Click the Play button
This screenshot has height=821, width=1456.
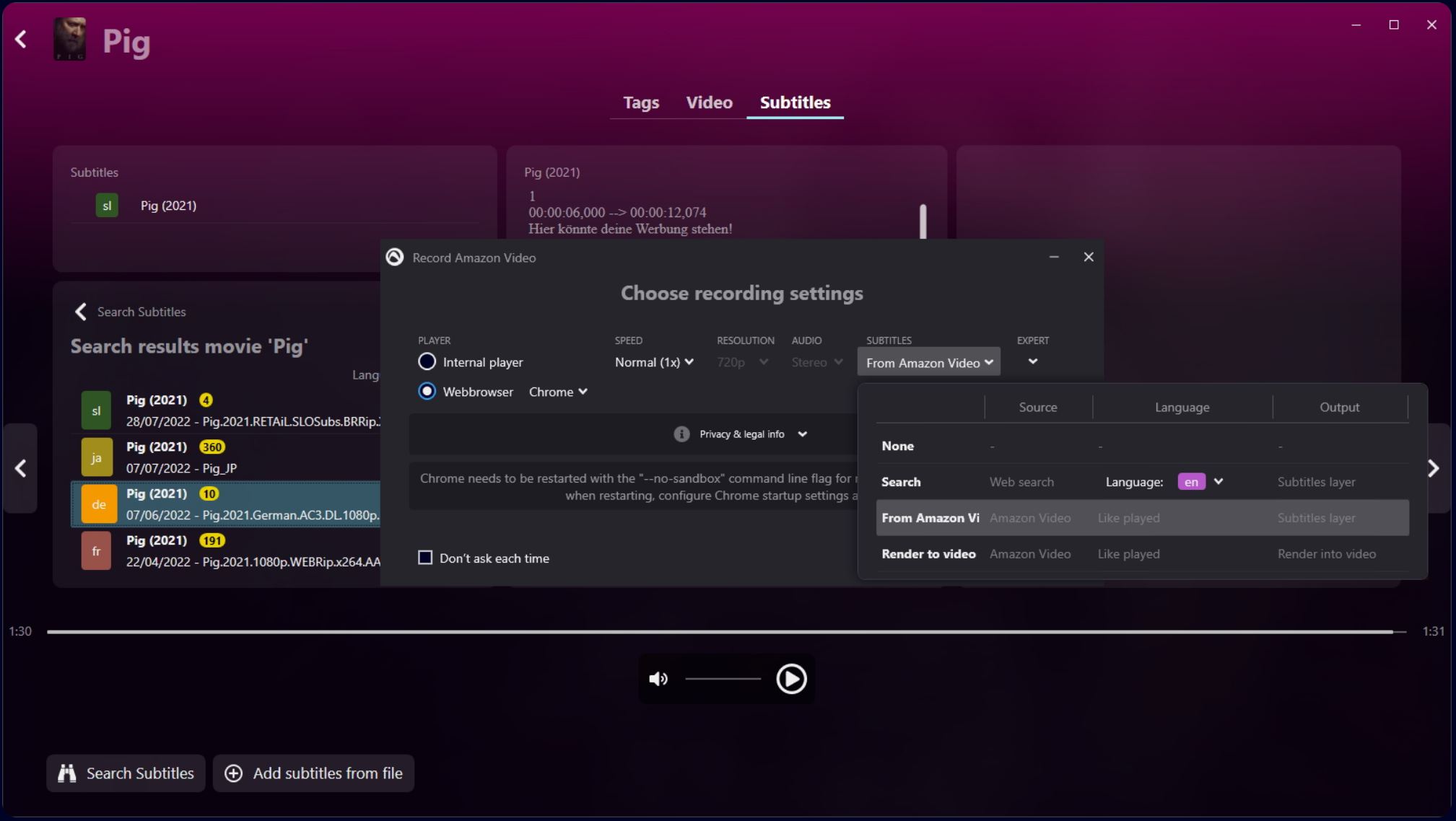(791, 679)
